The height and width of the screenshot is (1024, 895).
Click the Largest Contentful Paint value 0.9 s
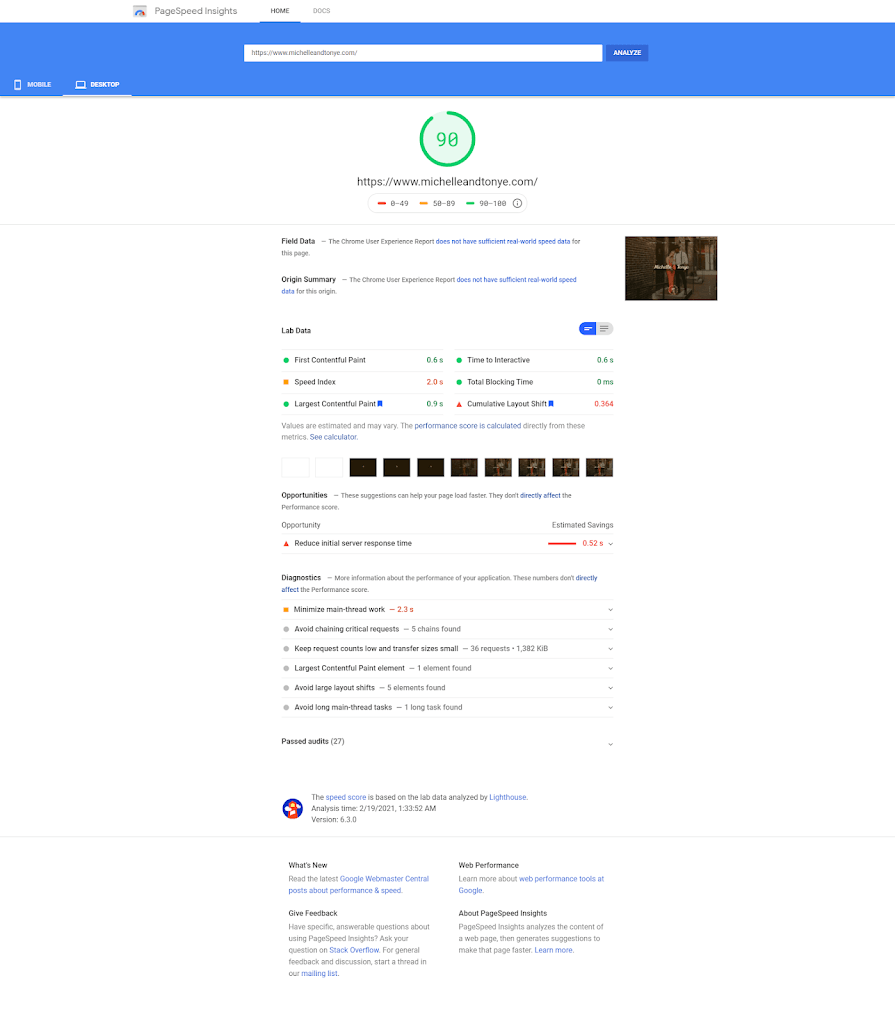[x=434, y=404]
